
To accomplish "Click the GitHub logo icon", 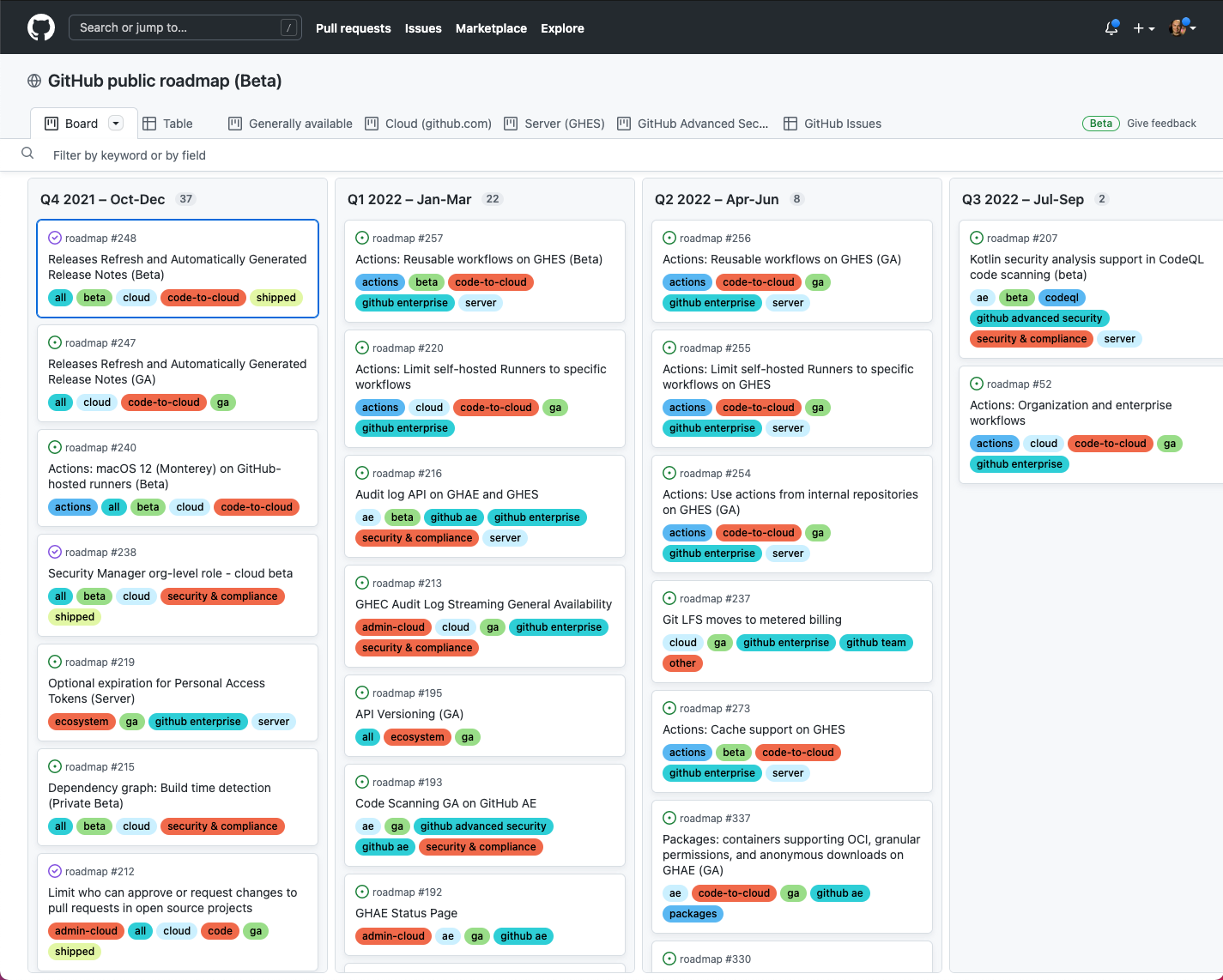I will click(x=41, y=27).
